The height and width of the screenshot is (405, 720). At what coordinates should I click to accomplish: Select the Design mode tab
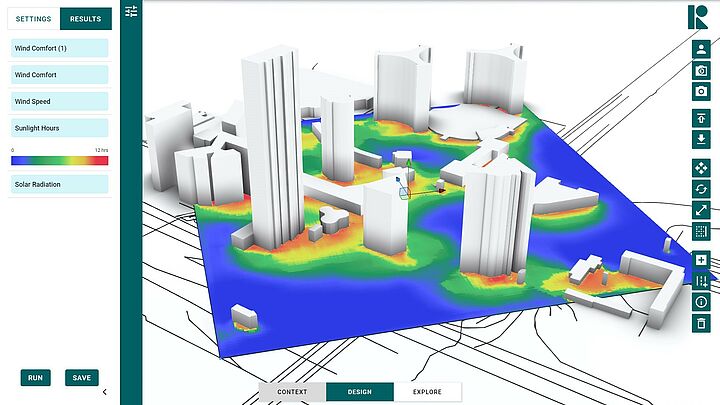[x=360, y=392]
